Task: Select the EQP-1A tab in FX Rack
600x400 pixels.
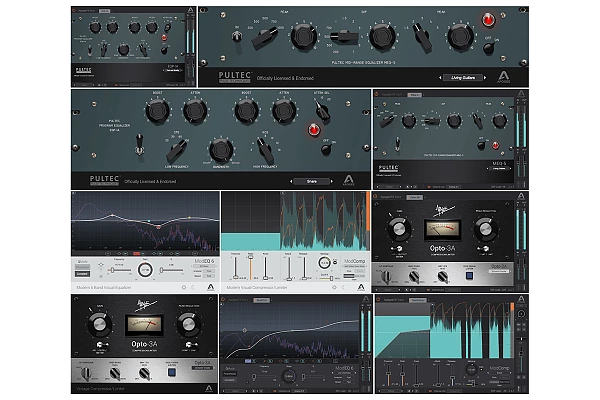Action: coord(104,11)
